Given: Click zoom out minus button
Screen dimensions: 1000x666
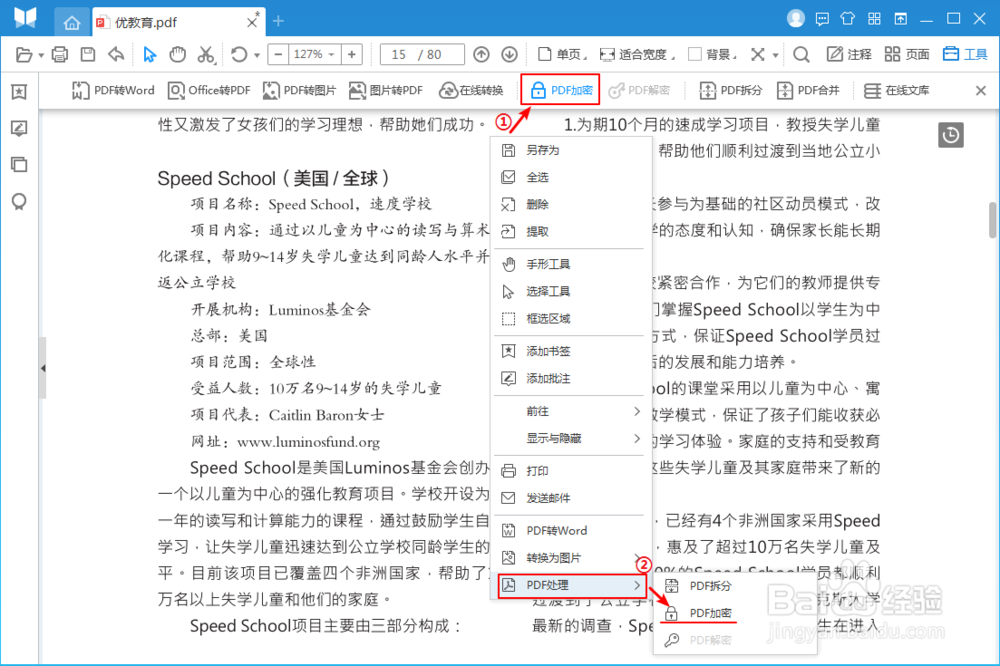Looking at the screenshot, I should [278, 55].
